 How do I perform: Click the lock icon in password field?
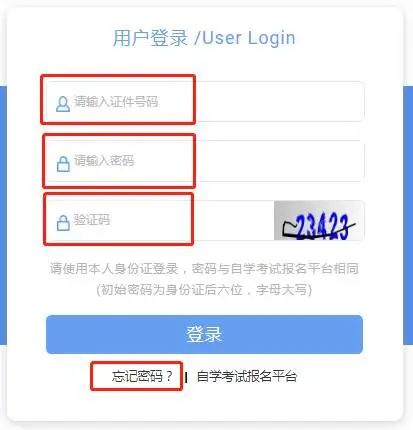coord(63,163)
